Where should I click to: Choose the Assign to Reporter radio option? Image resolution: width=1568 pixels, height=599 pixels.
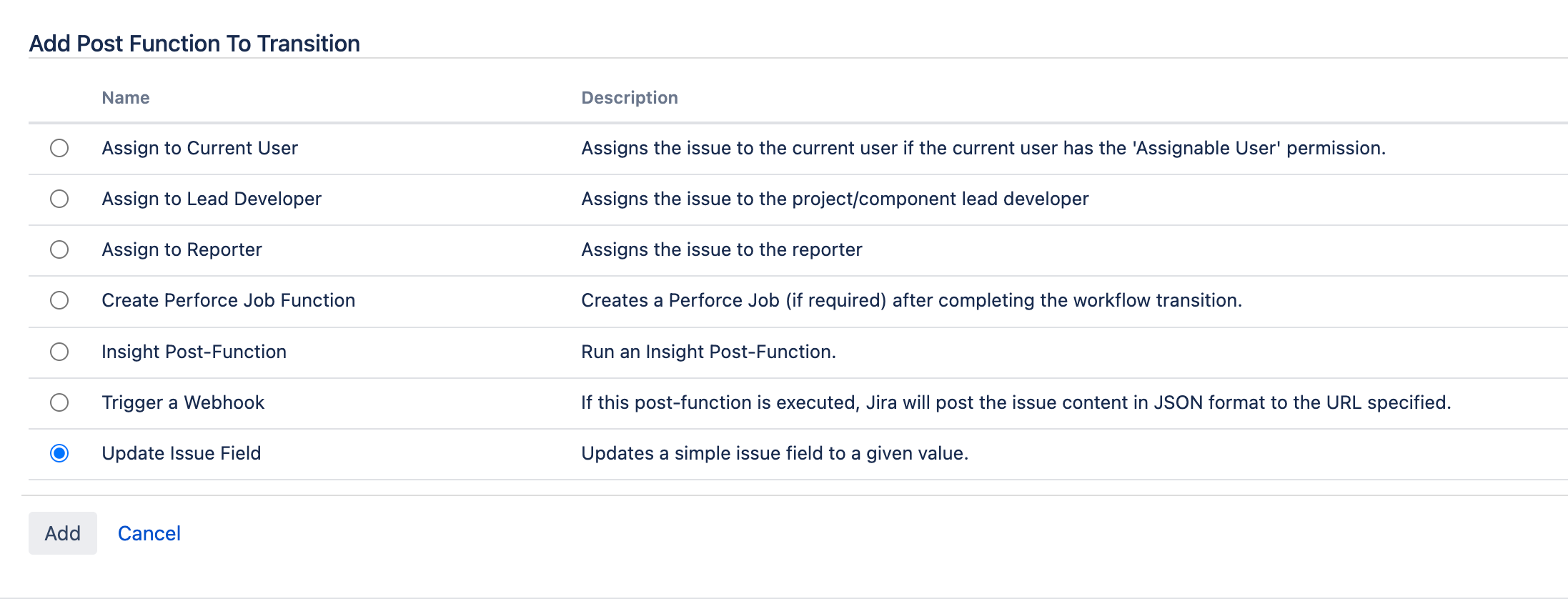(59, 249)
